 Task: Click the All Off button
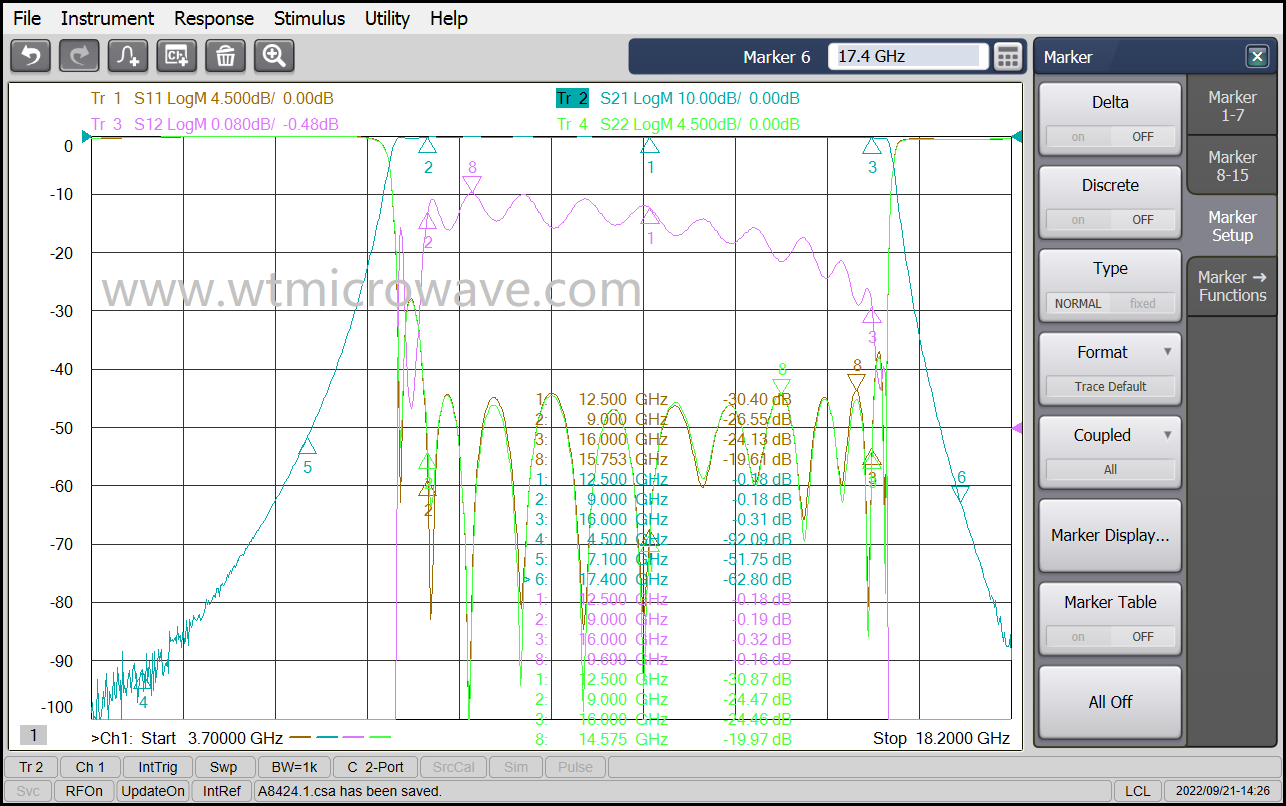coord(1109,702)
